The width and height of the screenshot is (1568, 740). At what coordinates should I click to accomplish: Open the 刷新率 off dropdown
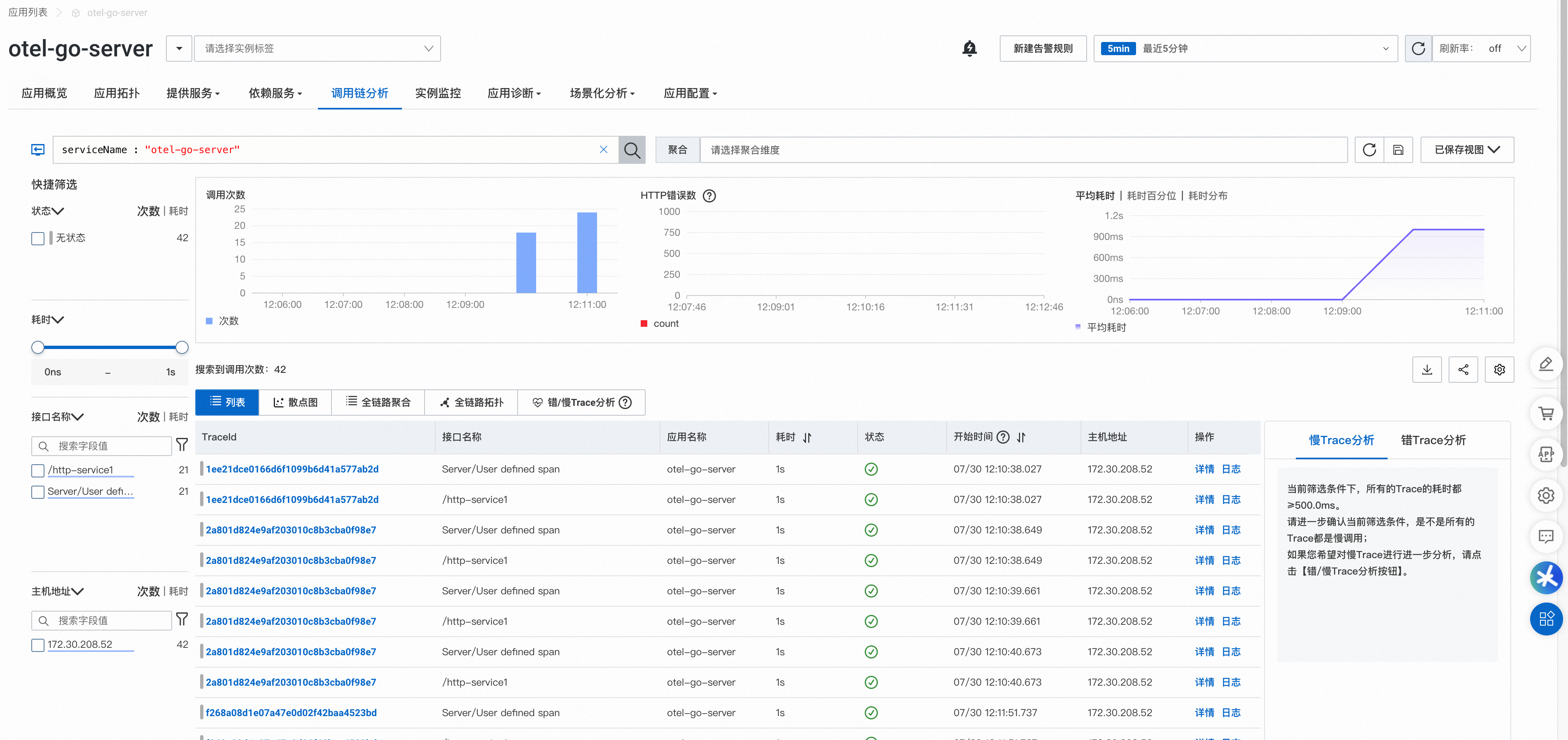click(1482, 48)
